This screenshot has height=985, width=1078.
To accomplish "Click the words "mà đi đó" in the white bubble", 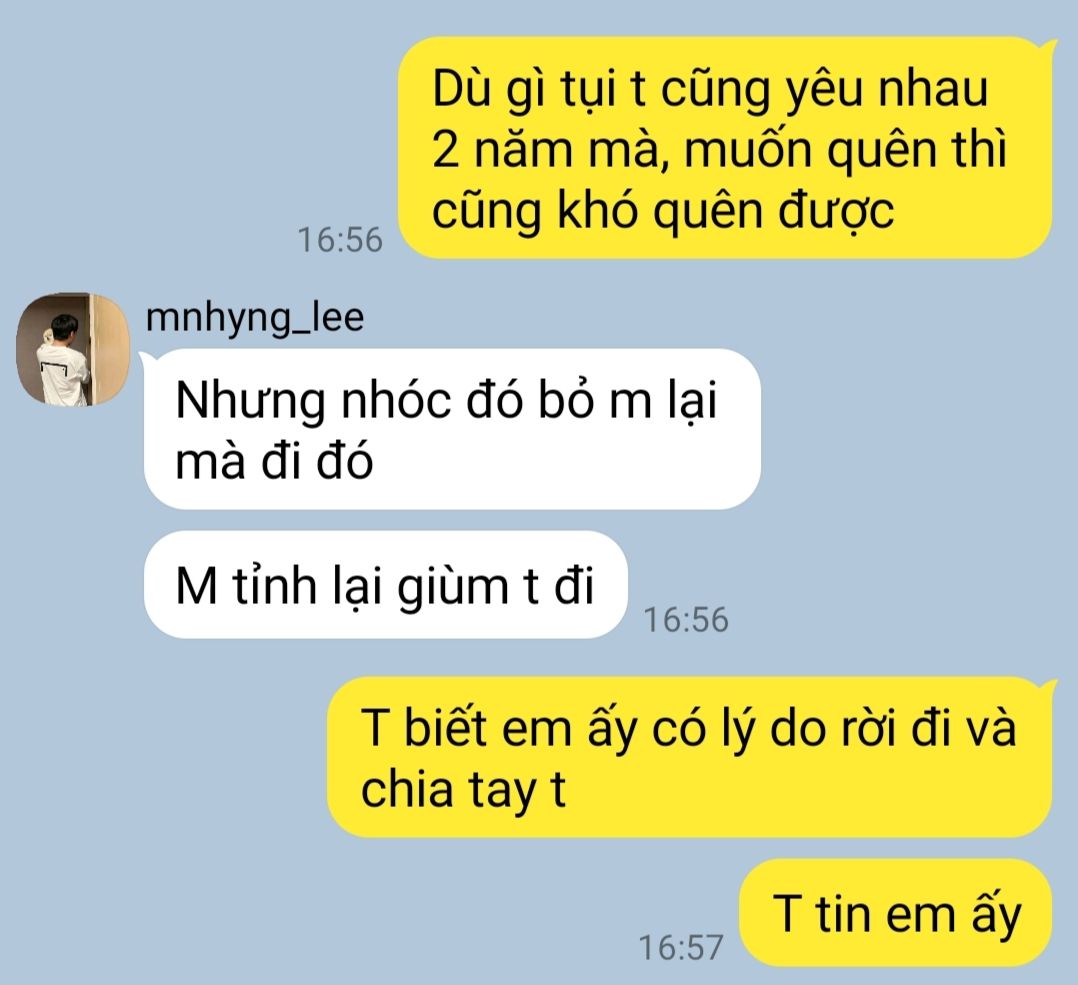I will point(274,461).
